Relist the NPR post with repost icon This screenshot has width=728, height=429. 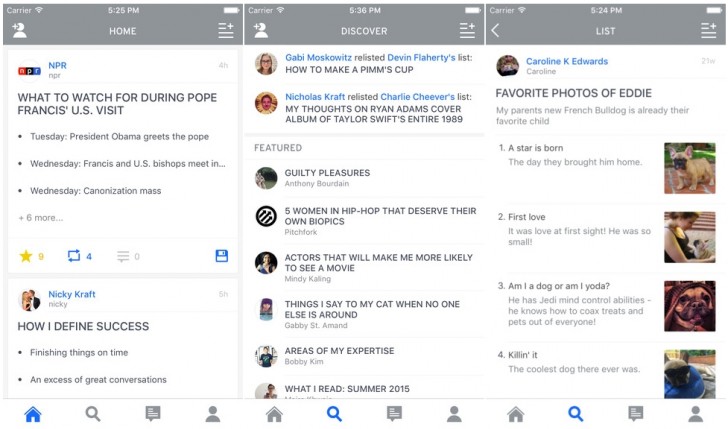73,257
